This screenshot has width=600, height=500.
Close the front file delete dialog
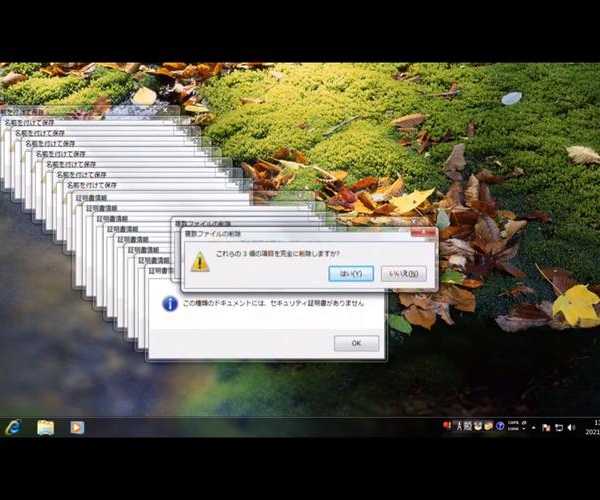(424, 232)
